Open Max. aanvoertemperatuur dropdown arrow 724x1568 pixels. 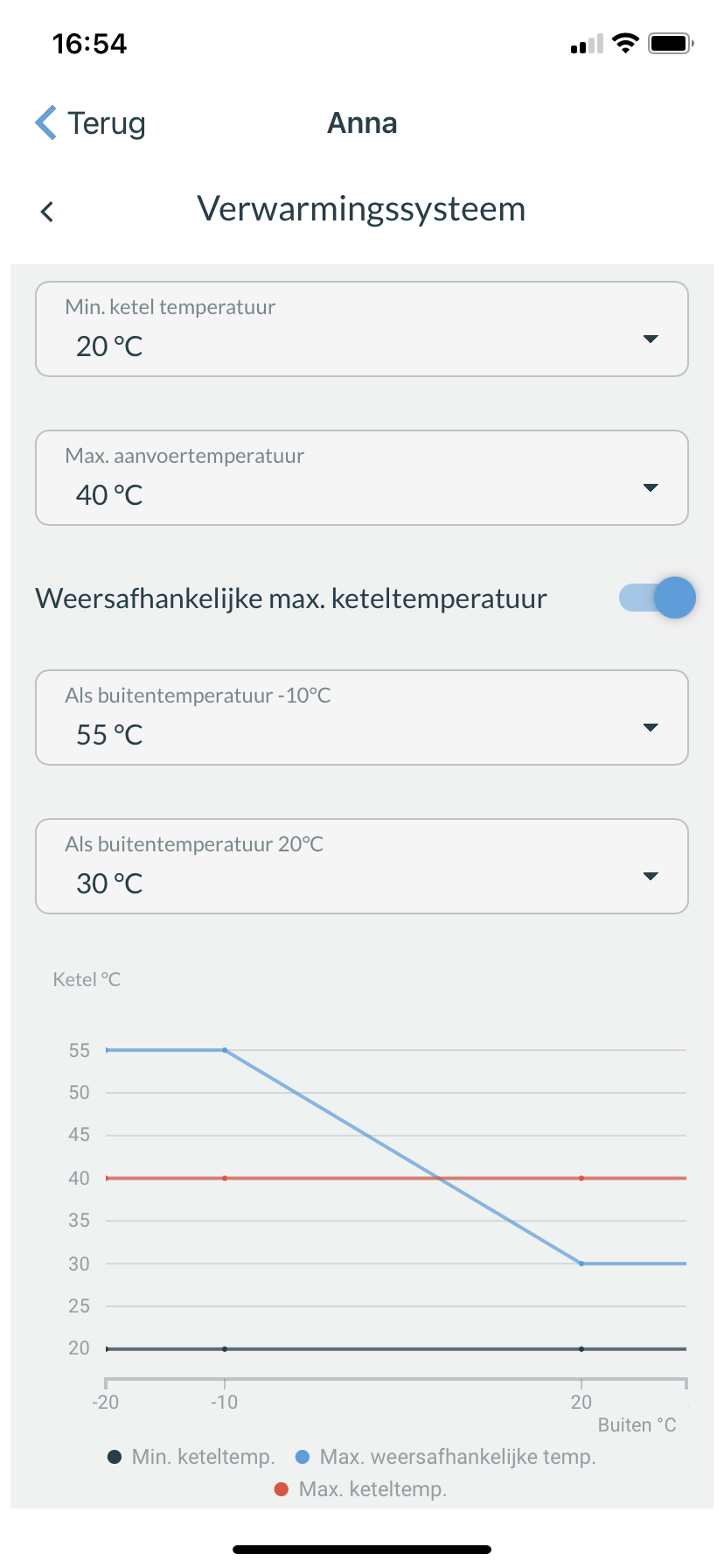point(651,487)
